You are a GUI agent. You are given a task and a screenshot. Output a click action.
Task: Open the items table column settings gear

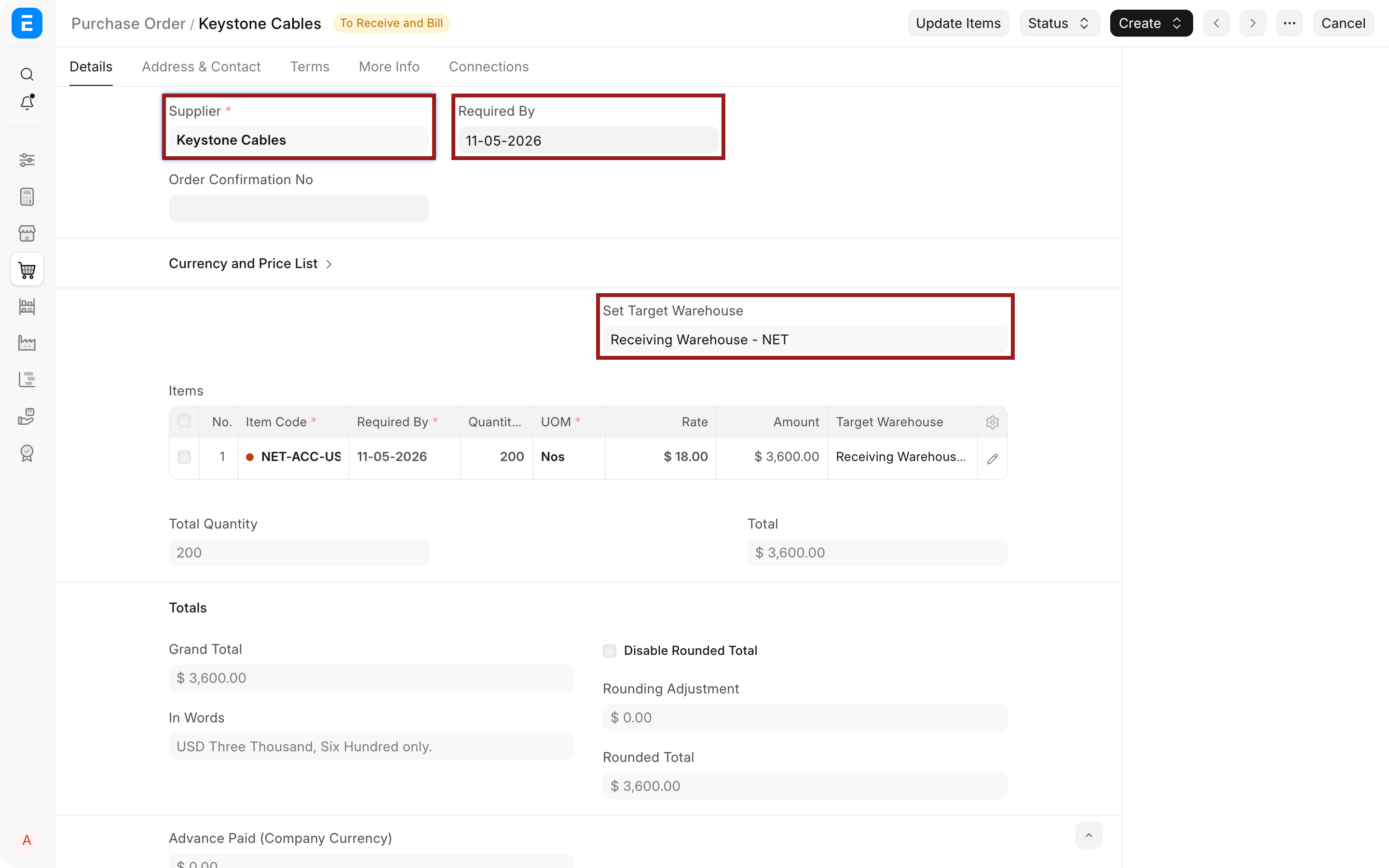point(993,422)
